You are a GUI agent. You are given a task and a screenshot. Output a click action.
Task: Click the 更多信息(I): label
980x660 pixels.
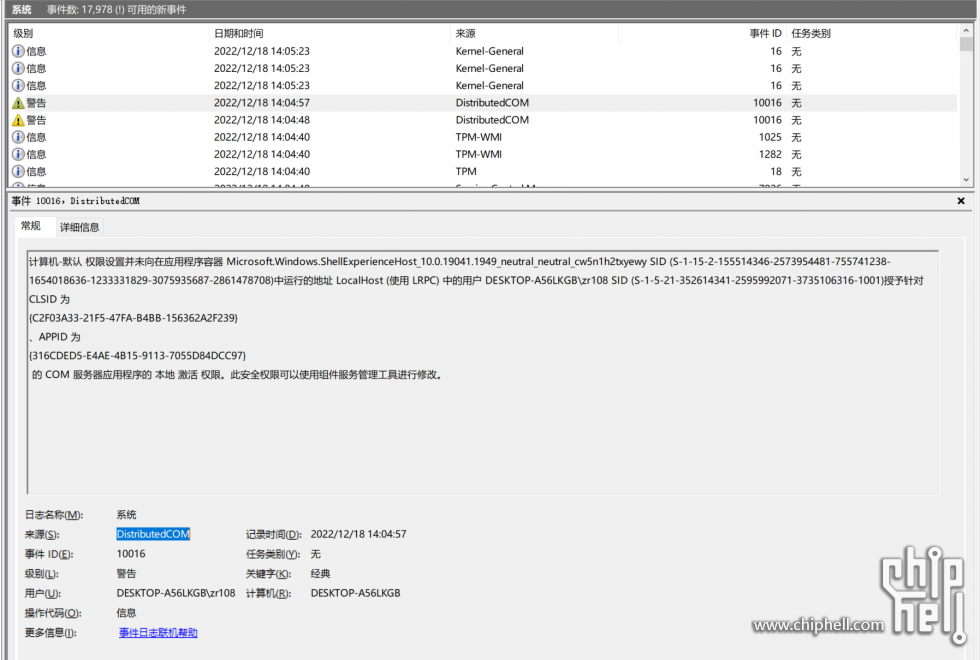[x=51, y=633]
